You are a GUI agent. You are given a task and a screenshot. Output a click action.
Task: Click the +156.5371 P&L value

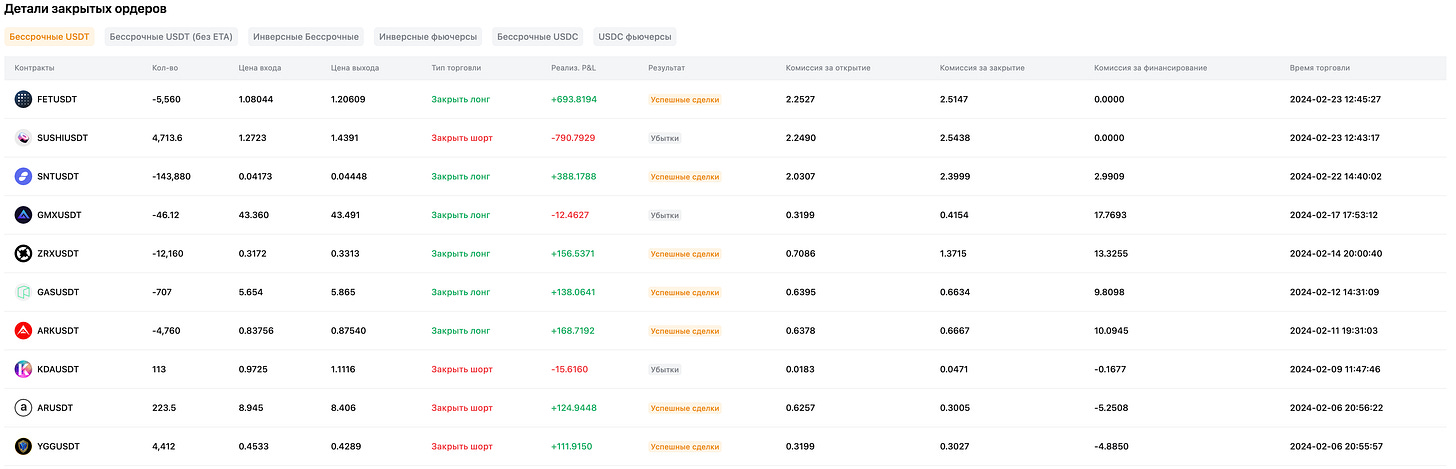pos(573,253)
